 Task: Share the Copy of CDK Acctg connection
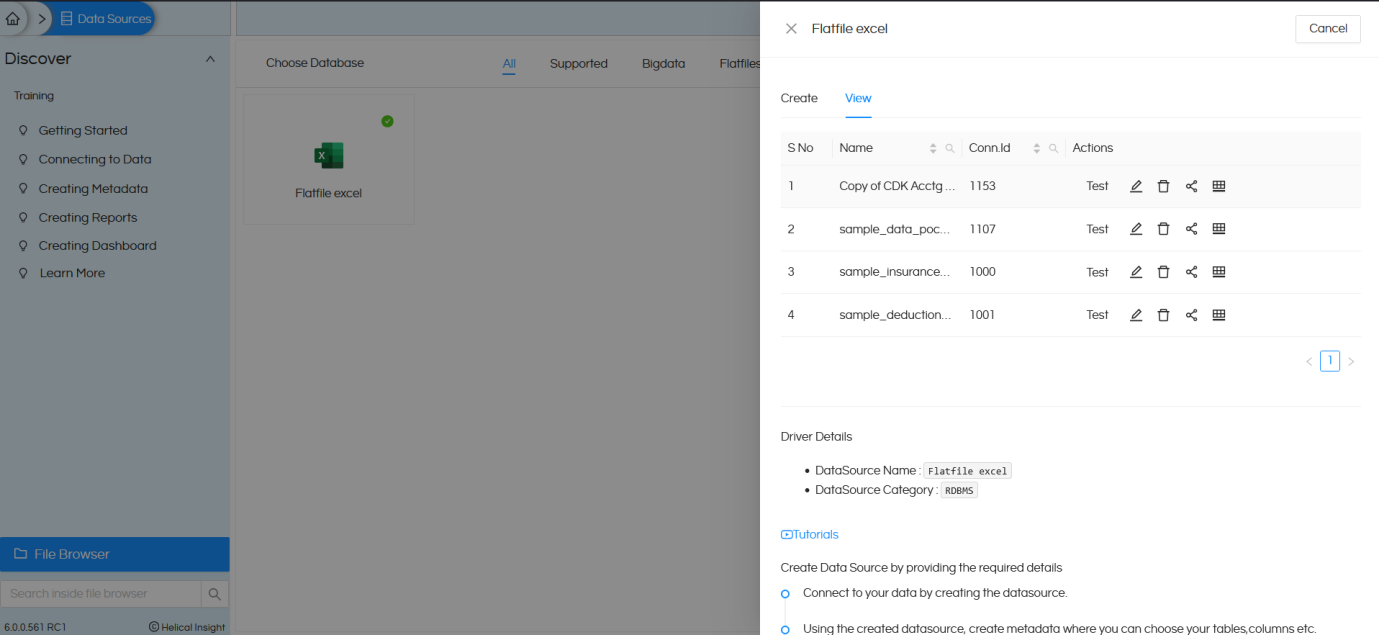[x=1191, y=186]
